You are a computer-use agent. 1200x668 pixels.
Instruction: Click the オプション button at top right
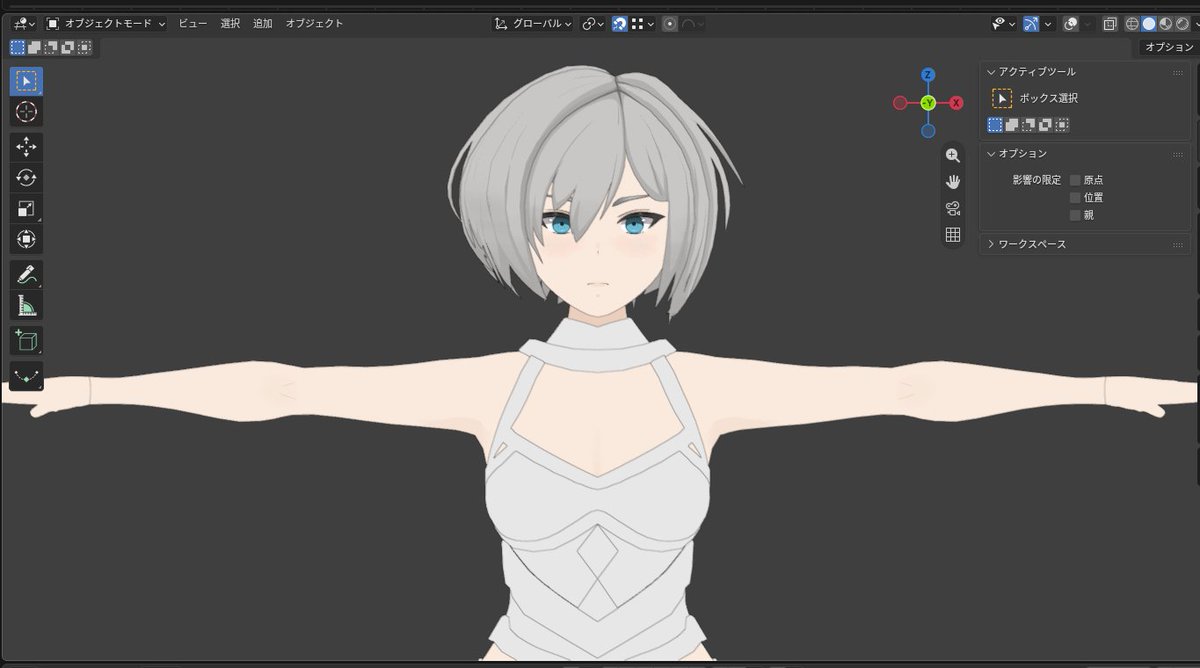coord(1168,47)
